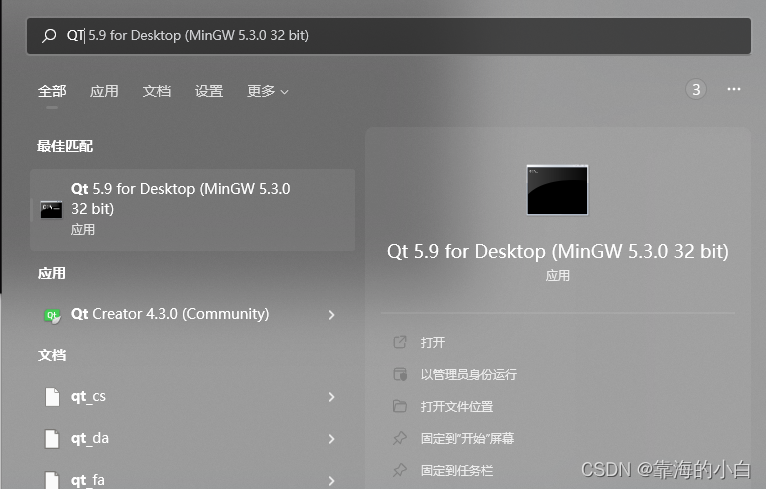766x489 pixels.
Task: Click the qt_cs document file icon
Action: coord(52,397)
